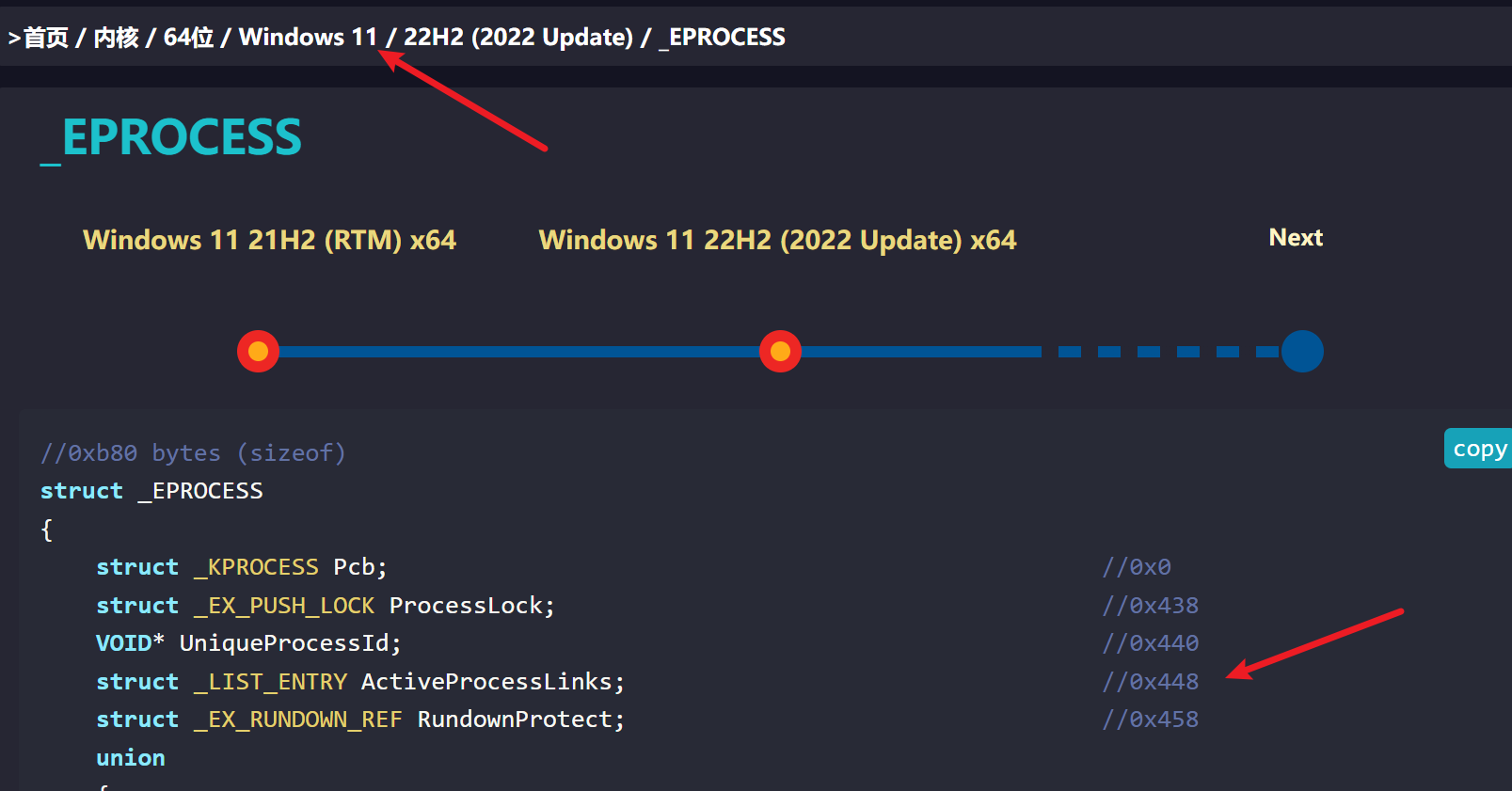Open the Windows 11 breadcrumb link
Screen dimensions: 1512x791
(308, 38)
